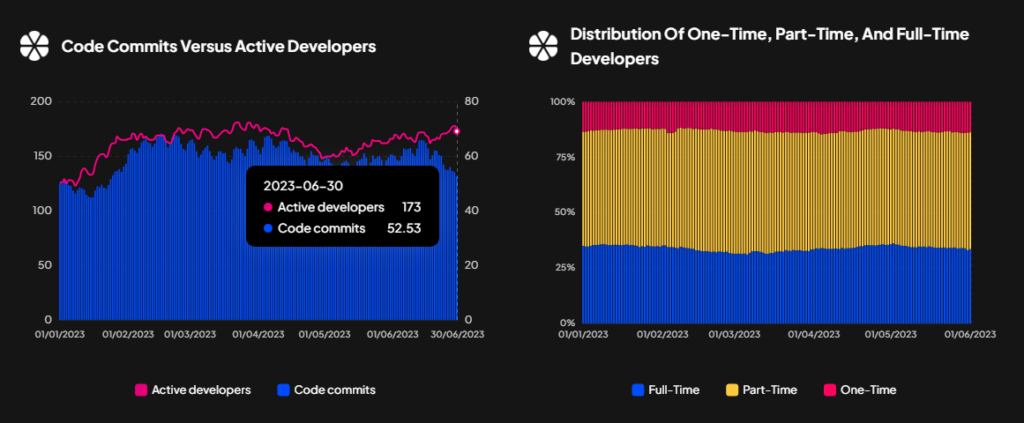1024x423 pixels.
Task: Click the Active developers legend label
Action: tap(201, 390)
